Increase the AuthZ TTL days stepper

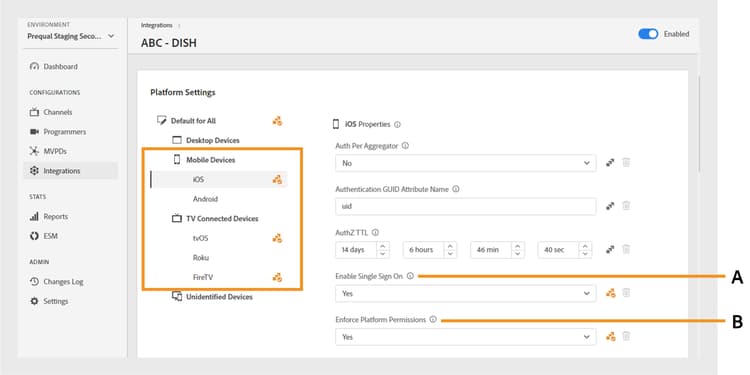pyautogui.click(x=383, y=246)
